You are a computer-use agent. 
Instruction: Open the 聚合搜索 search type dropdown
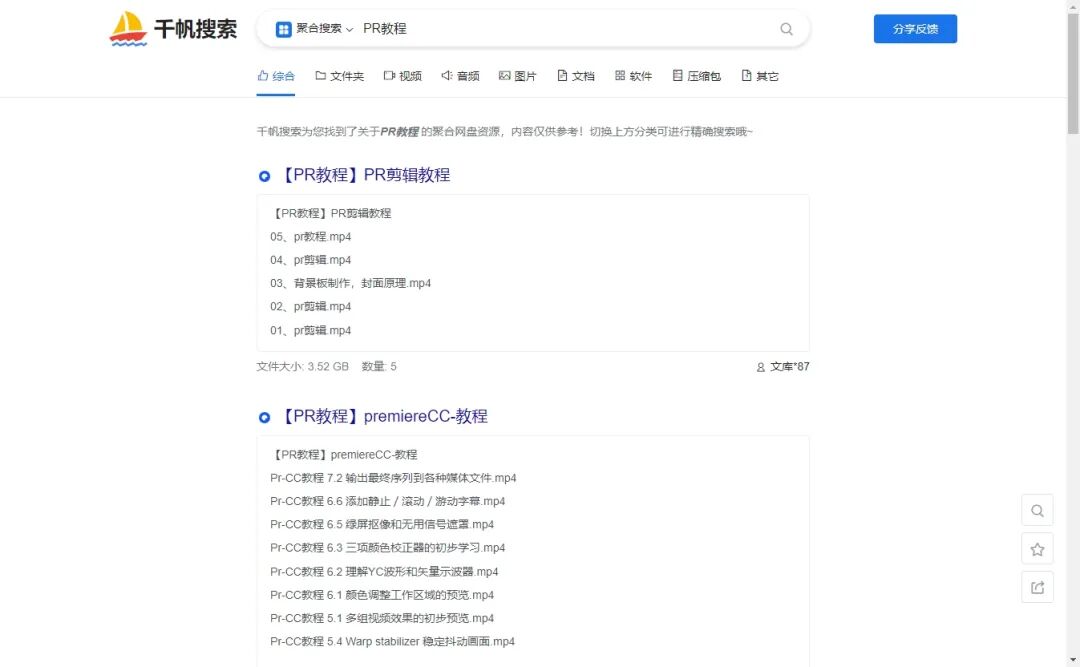click(315, 29)
